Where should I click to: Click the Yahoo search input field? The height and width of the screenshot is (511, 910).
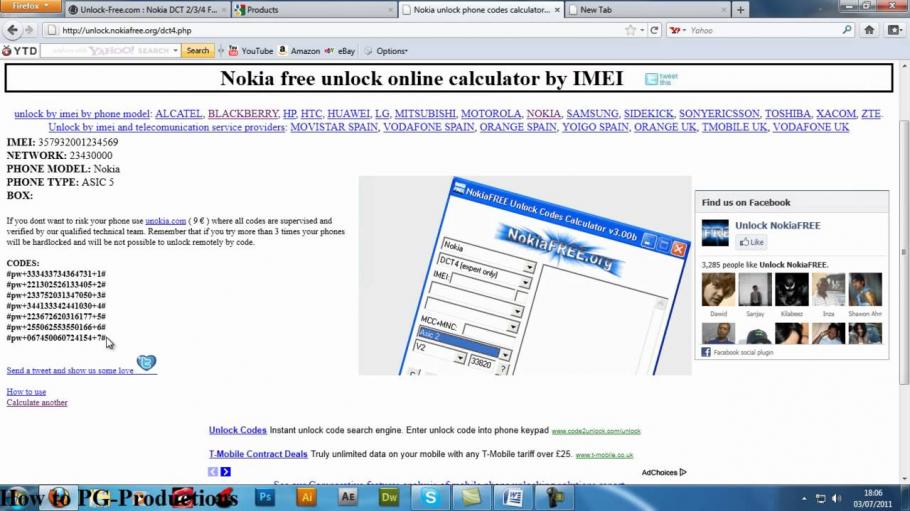click(763, 30)
